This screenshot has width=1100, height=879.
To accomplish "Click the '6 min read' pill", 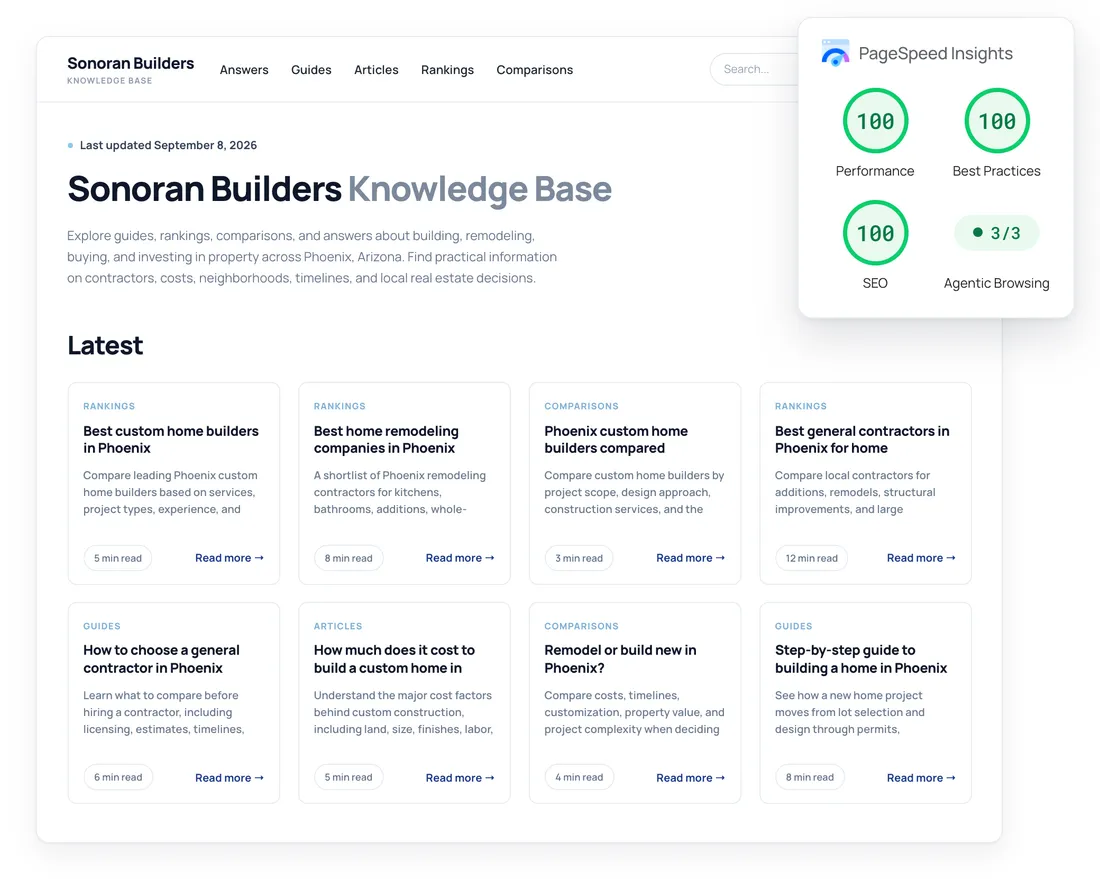I will [118, 777].
